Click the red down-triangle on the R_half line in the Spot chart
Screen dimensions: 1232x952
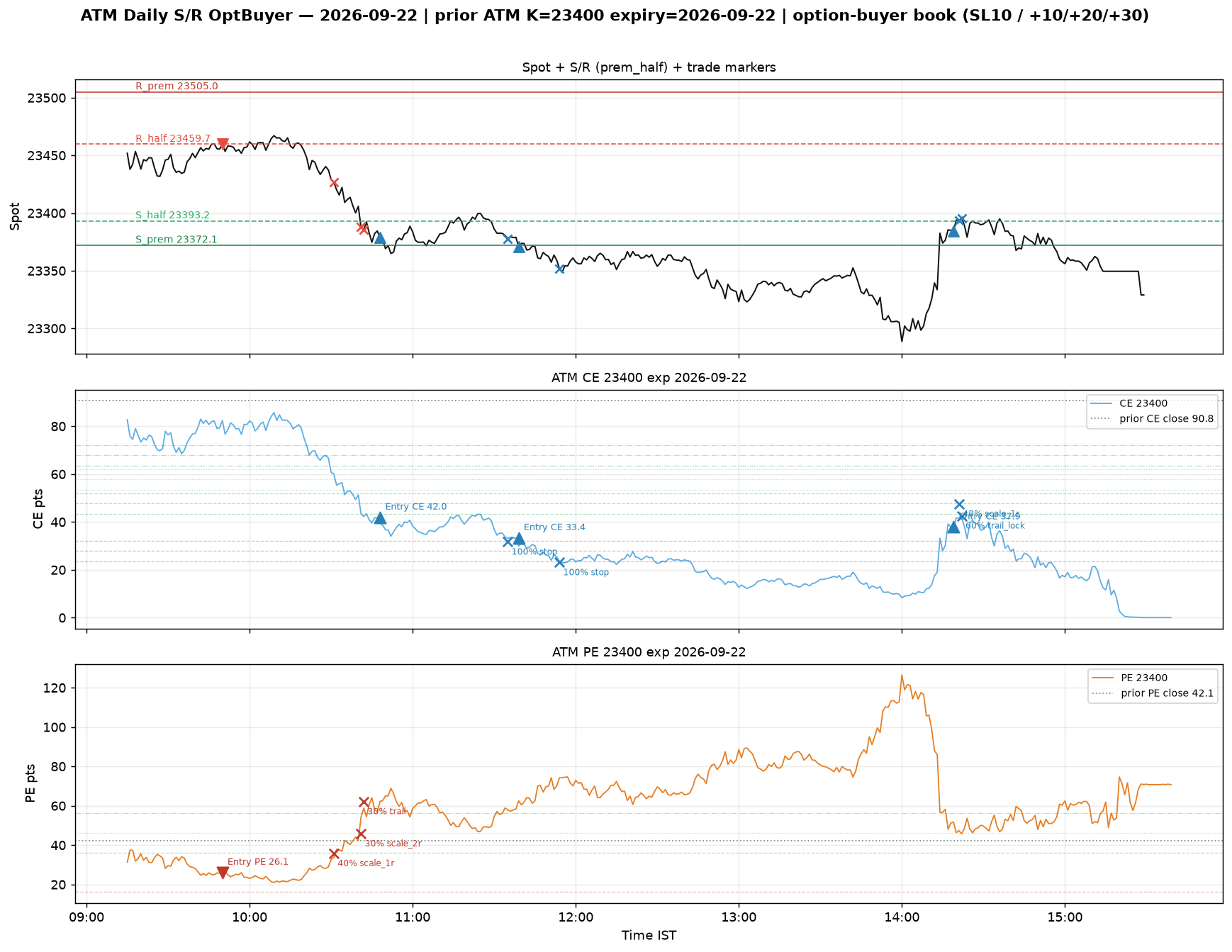pos(223,144)
